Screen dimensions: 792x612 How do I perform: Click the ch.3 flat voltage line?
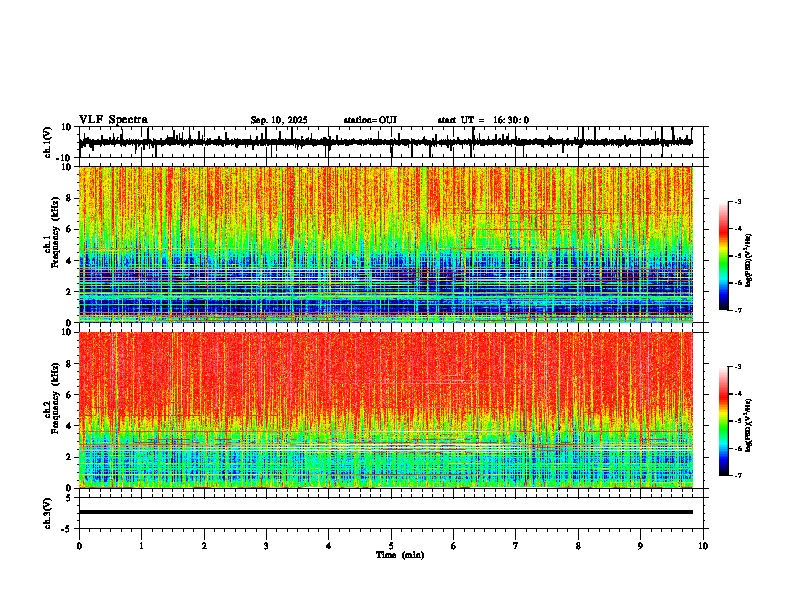pos(386,512)
